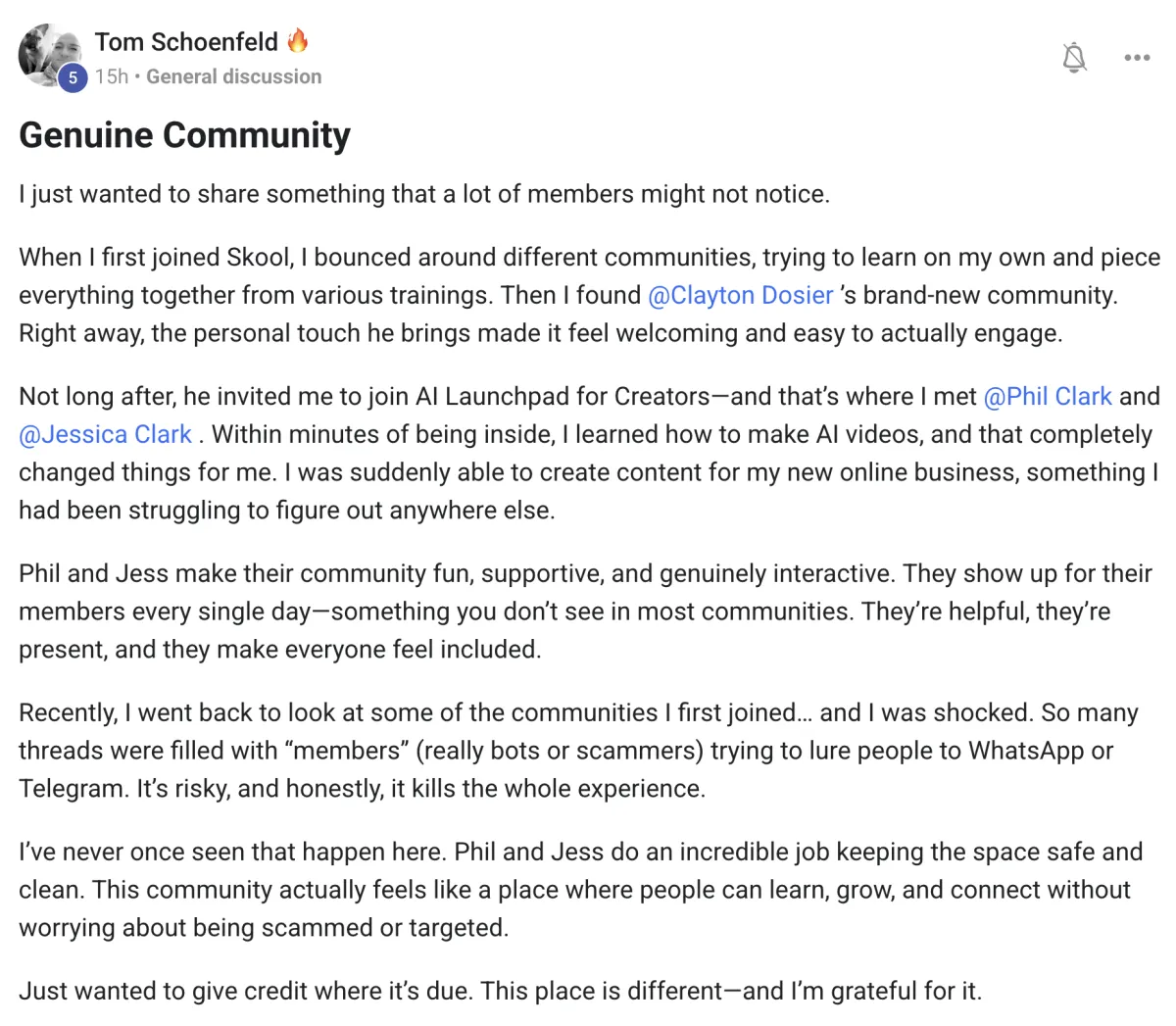Click the 15h post timestamp
Image resolution: width=1176 pixels, height=1026 pixels.
pos(111,76)
